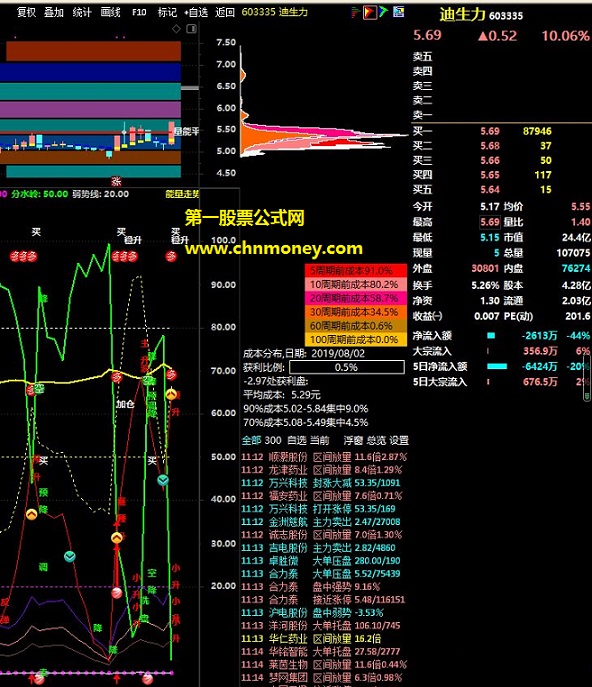
Task: Click the blue picture icon in toolbar
Action: (x=398, y=12)
